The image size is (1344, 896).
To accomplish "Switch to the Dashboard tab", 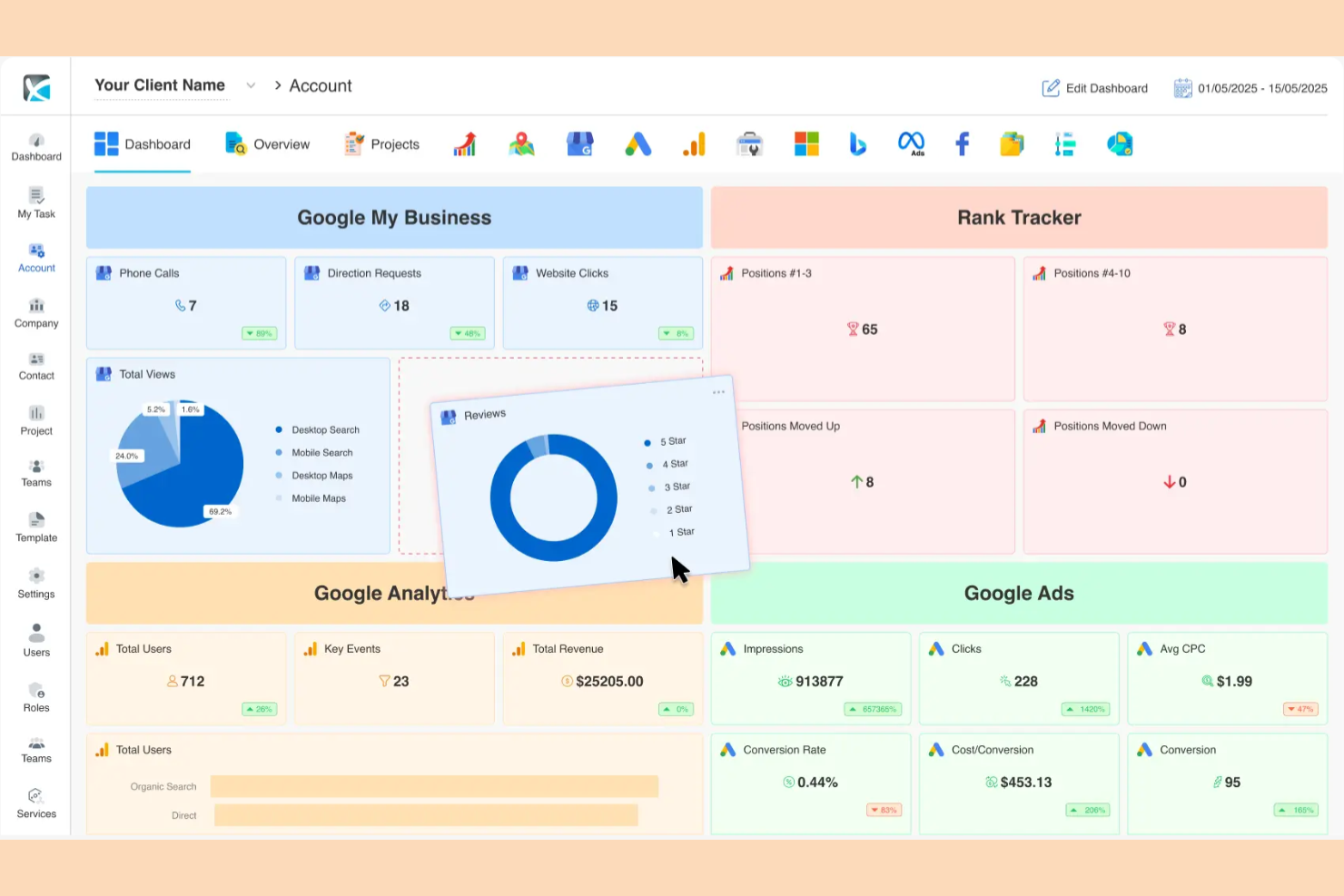I will [143, 144].
